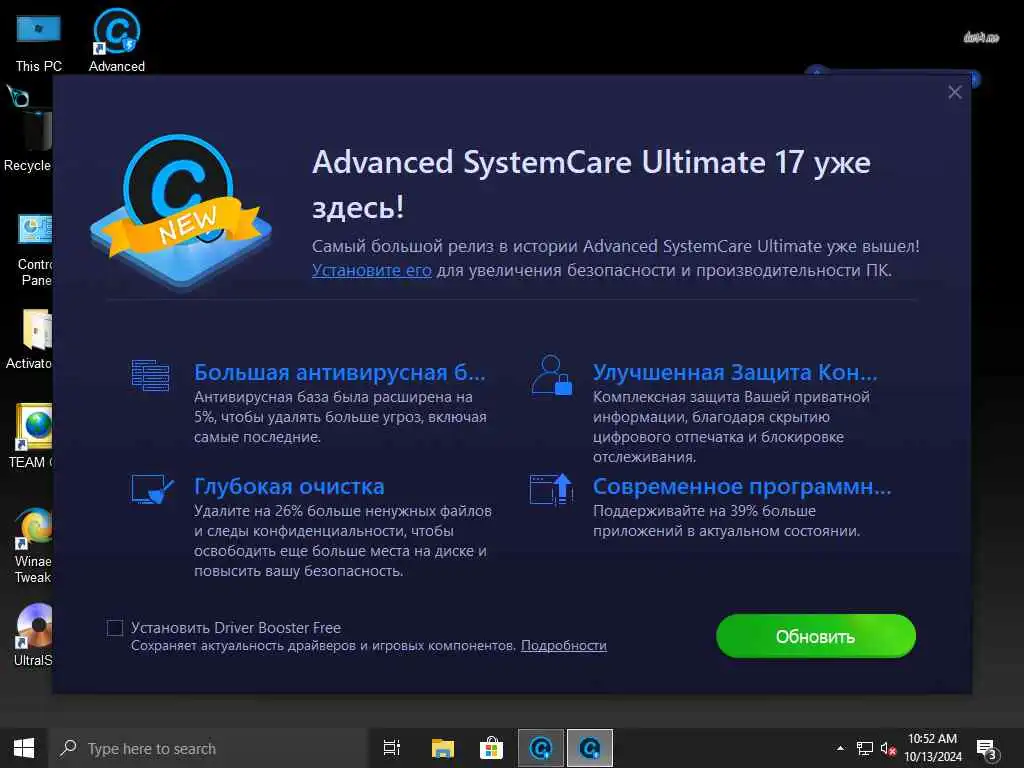Open the Advanced desktop shortcut
Viewport: 1024px width, 768px height.
coord(117,40)
